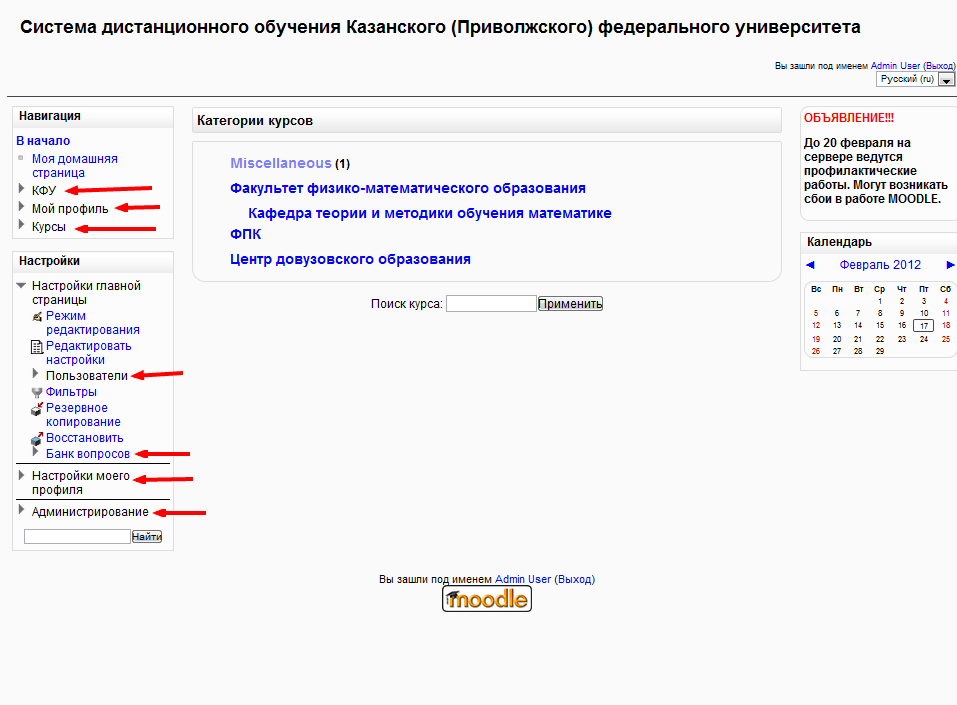Click the Пользователи tree label

coord(87,376)
